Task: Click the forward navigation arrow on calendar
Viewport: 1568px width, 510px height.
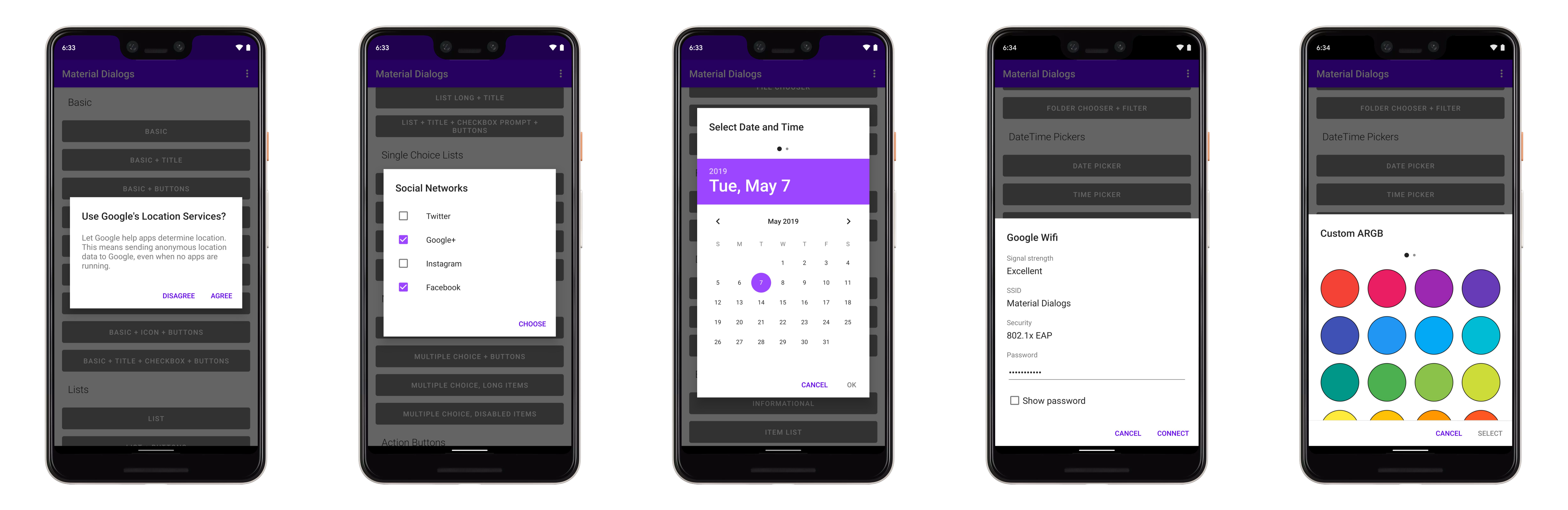Action: (848, 221)
